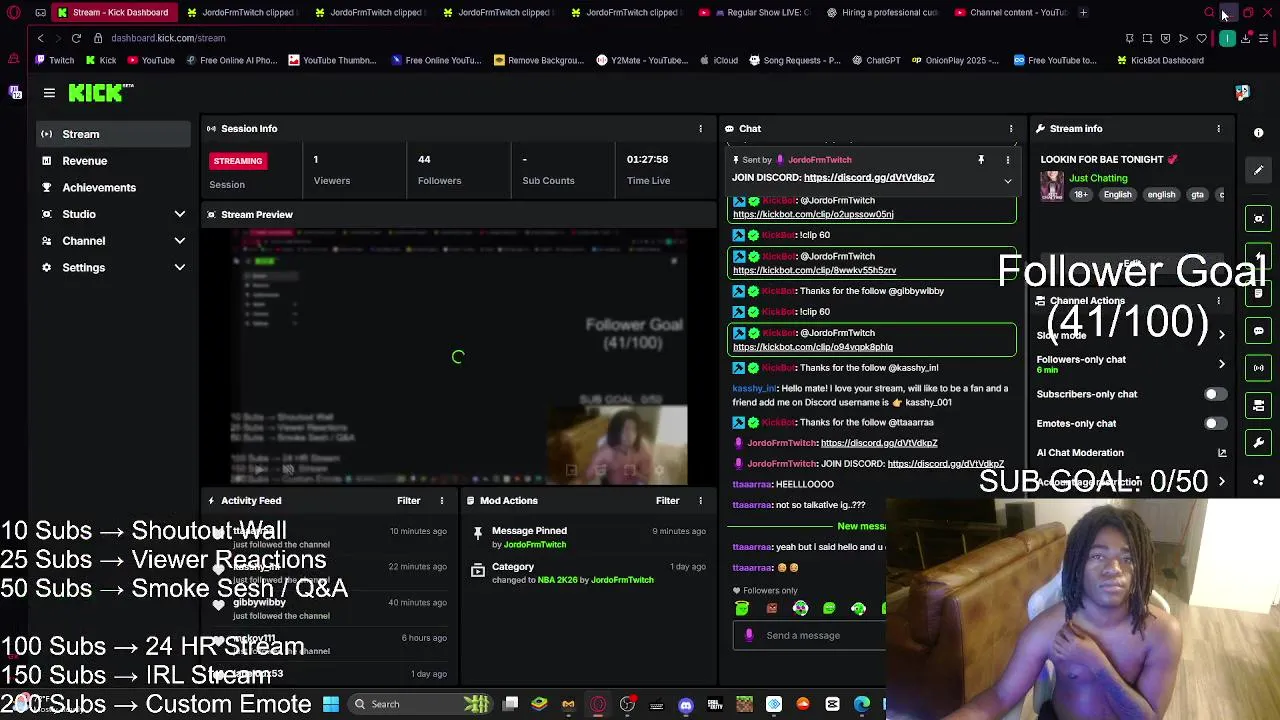The height and width of the screenshot is (720, 1280).
Task: Click the chat bubble icon in right sidebar
Action: click(x=1259, y=331)
